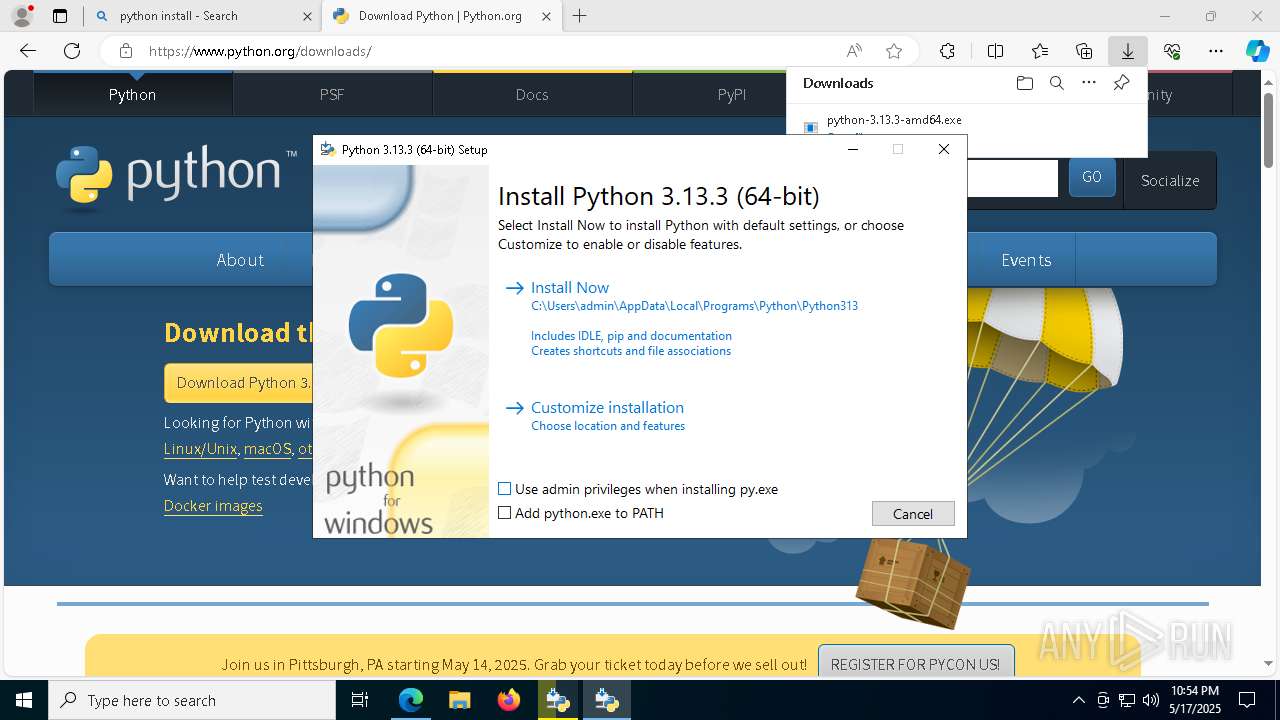1280x720 pixels.
Task: Open a new tab with plus button
Action: click(x=580, y=16)
